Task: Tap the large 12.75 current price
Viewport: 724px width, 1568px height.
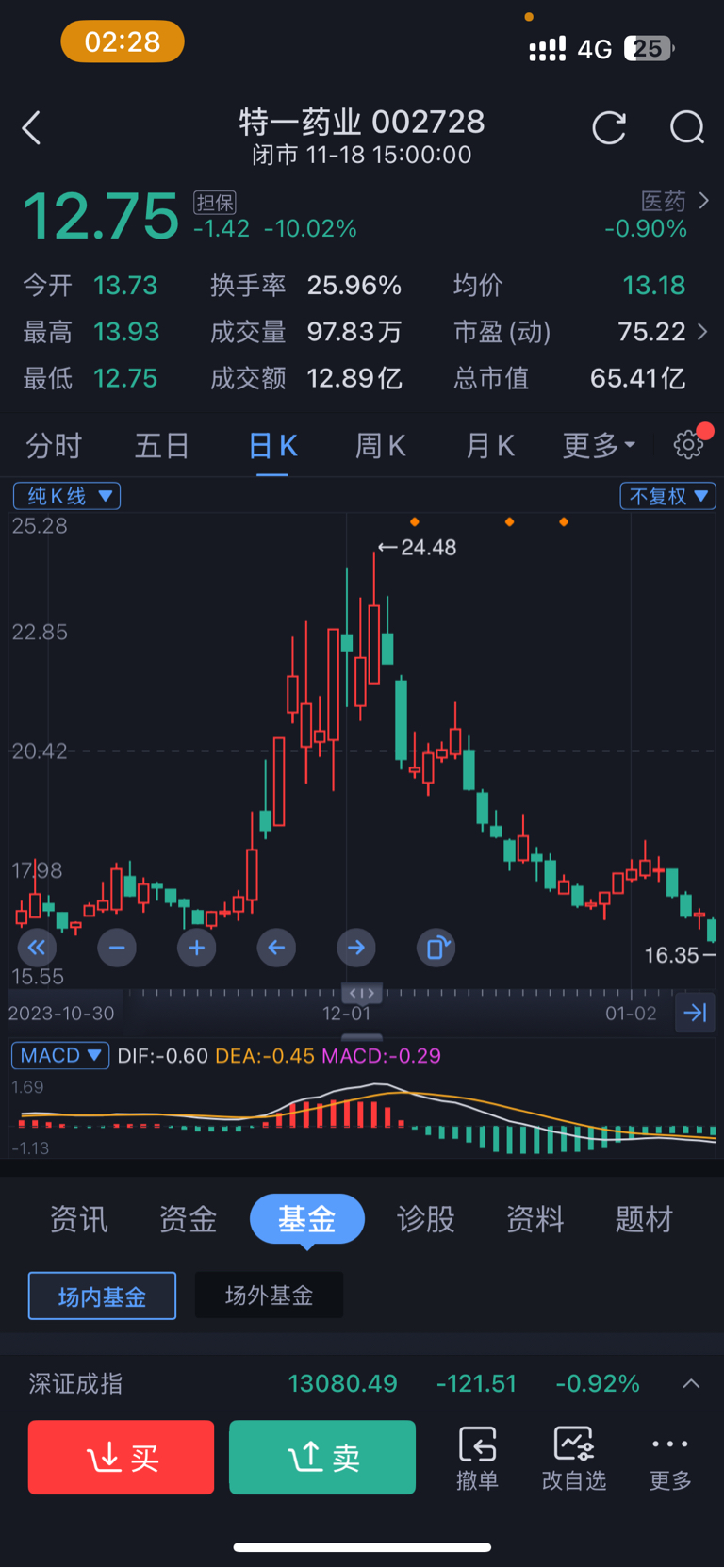Action: [101, 216]
